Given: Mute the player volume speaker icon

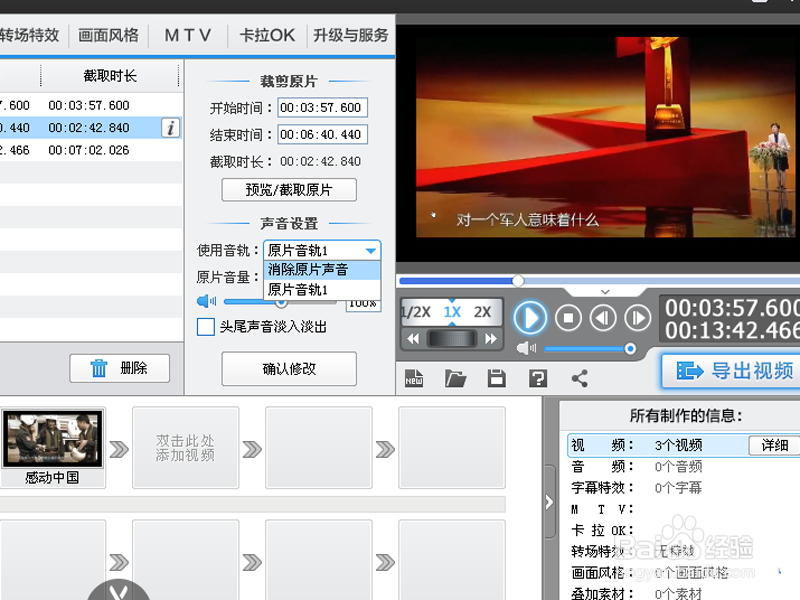Looking at the screenshot, I should pos(526,348).
